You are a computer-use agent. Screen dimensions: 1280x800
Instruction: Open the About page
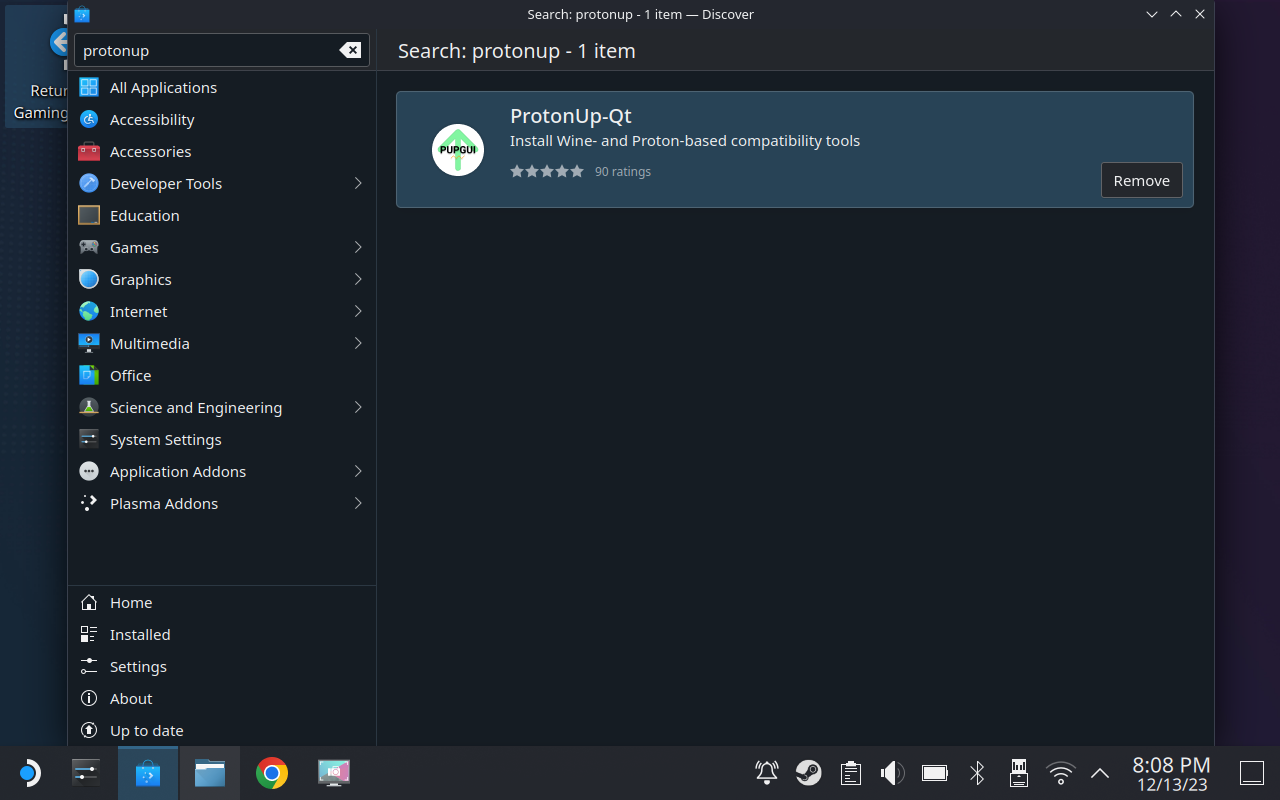[x=222, y=698]
